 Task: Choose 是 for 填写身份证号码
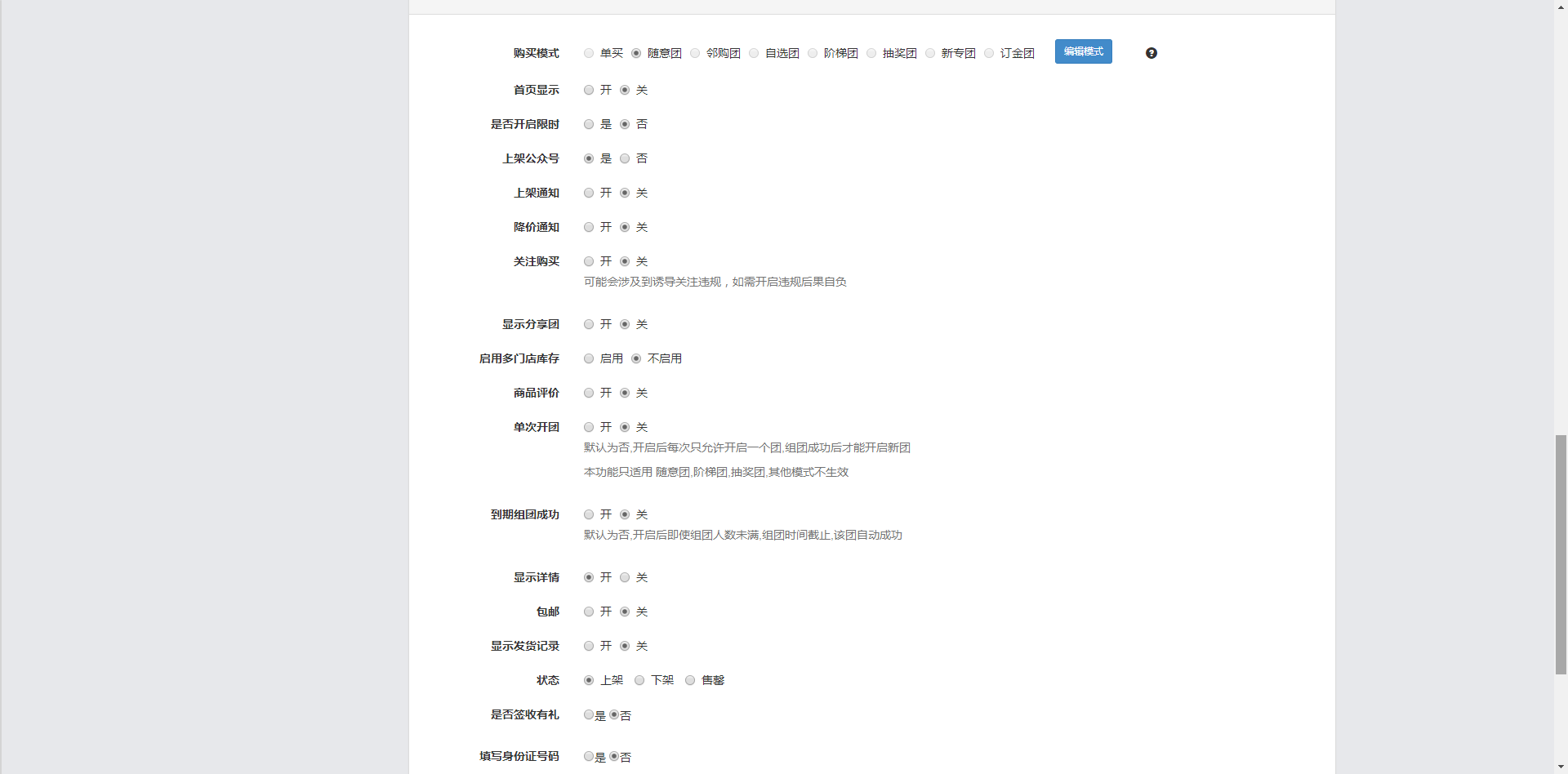point(589,756)
